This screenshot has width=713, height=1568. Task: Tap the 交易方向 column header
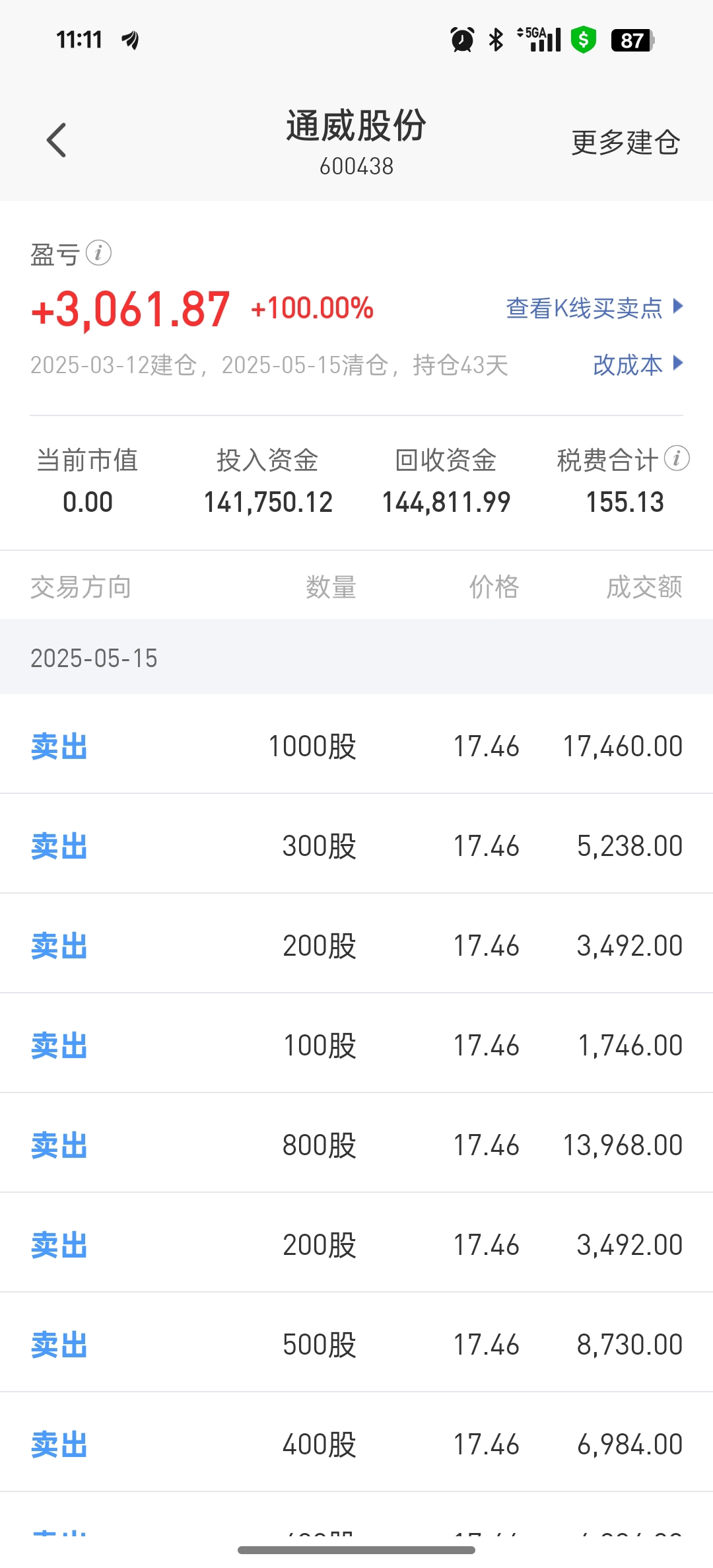click(x=81, y=587)
